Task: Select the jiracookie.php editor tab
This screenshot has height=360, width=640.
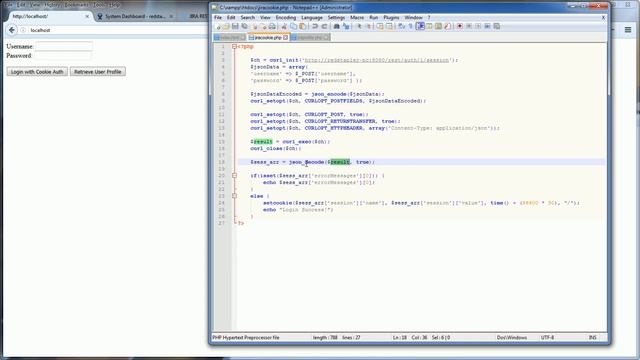Action: [x=267, y=38]
